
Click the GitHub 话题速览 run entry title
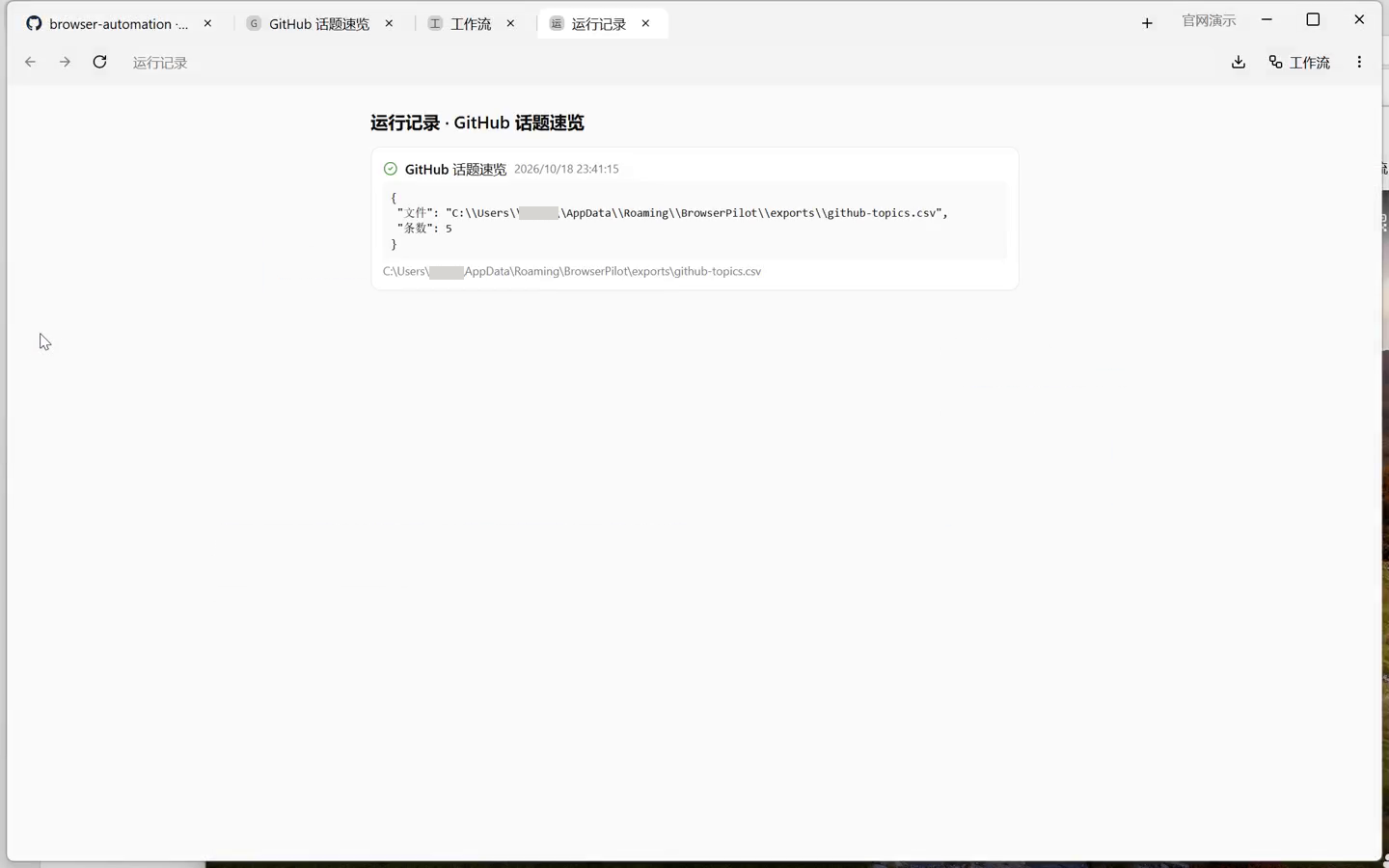tap(455, 169)
